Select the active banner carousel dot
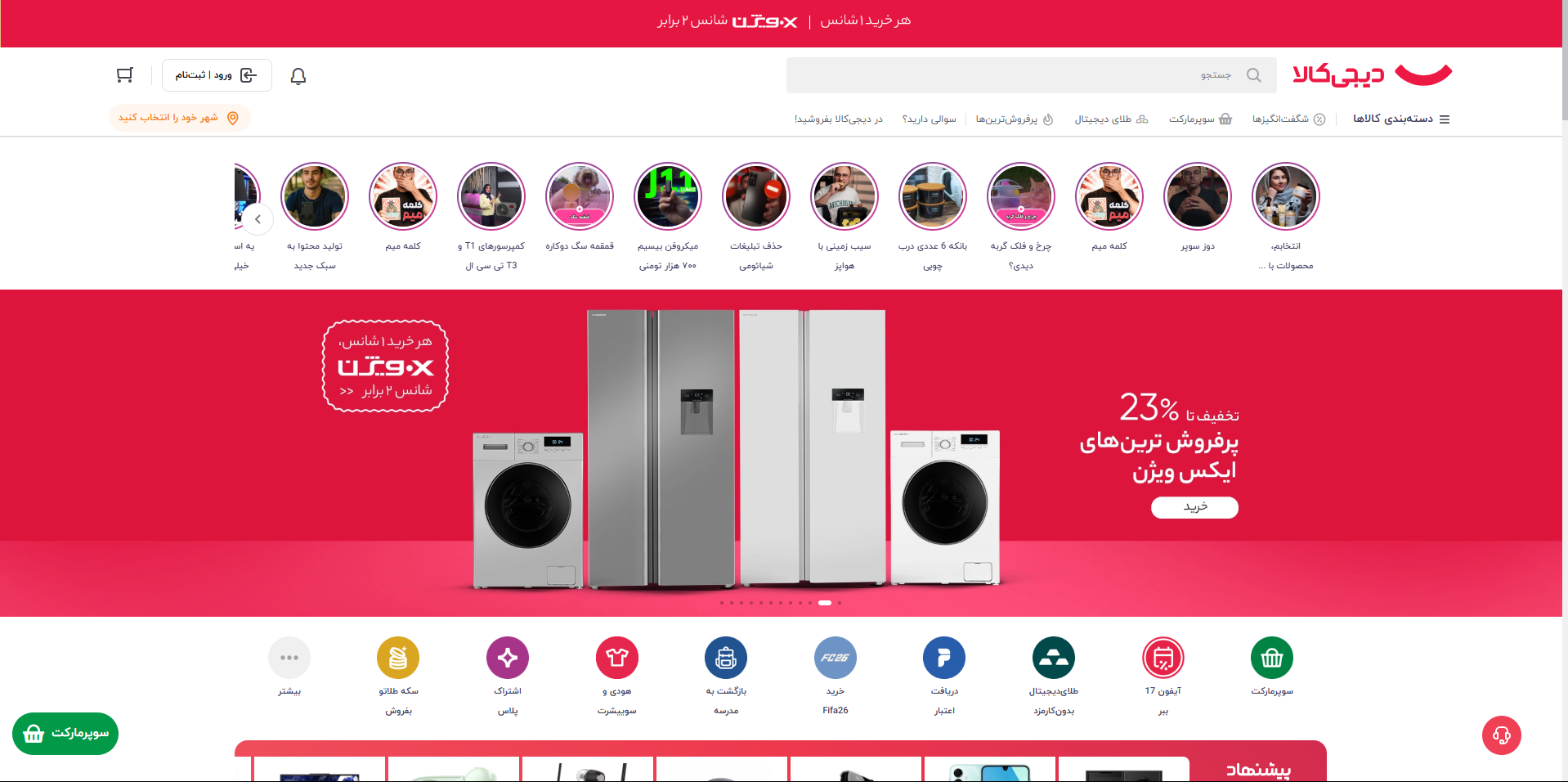This screenshot has height=782, width=1568. point(825,603)
